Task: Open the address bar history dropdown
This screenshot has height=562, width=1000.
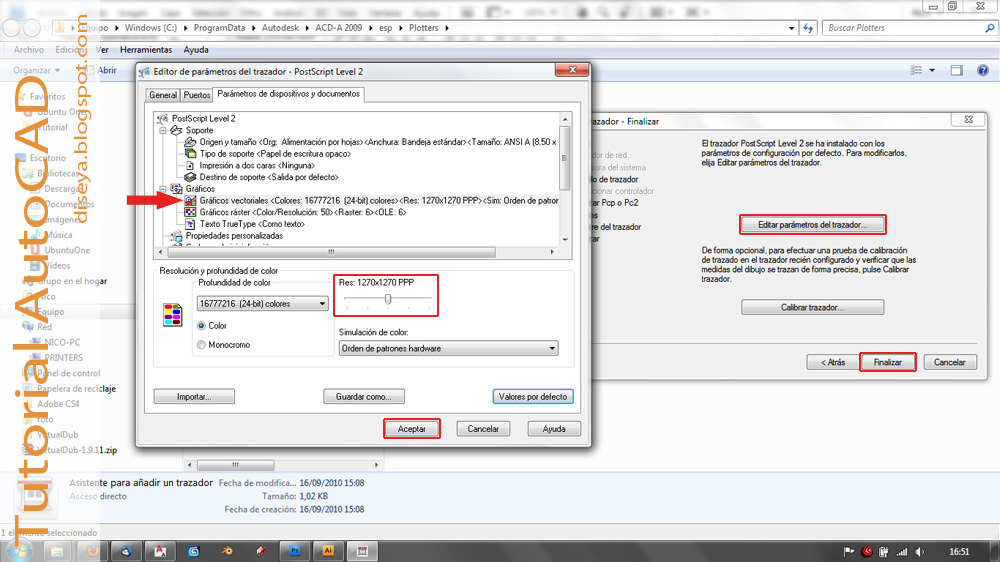Action: pyautogui.click(x=791, y=28)
